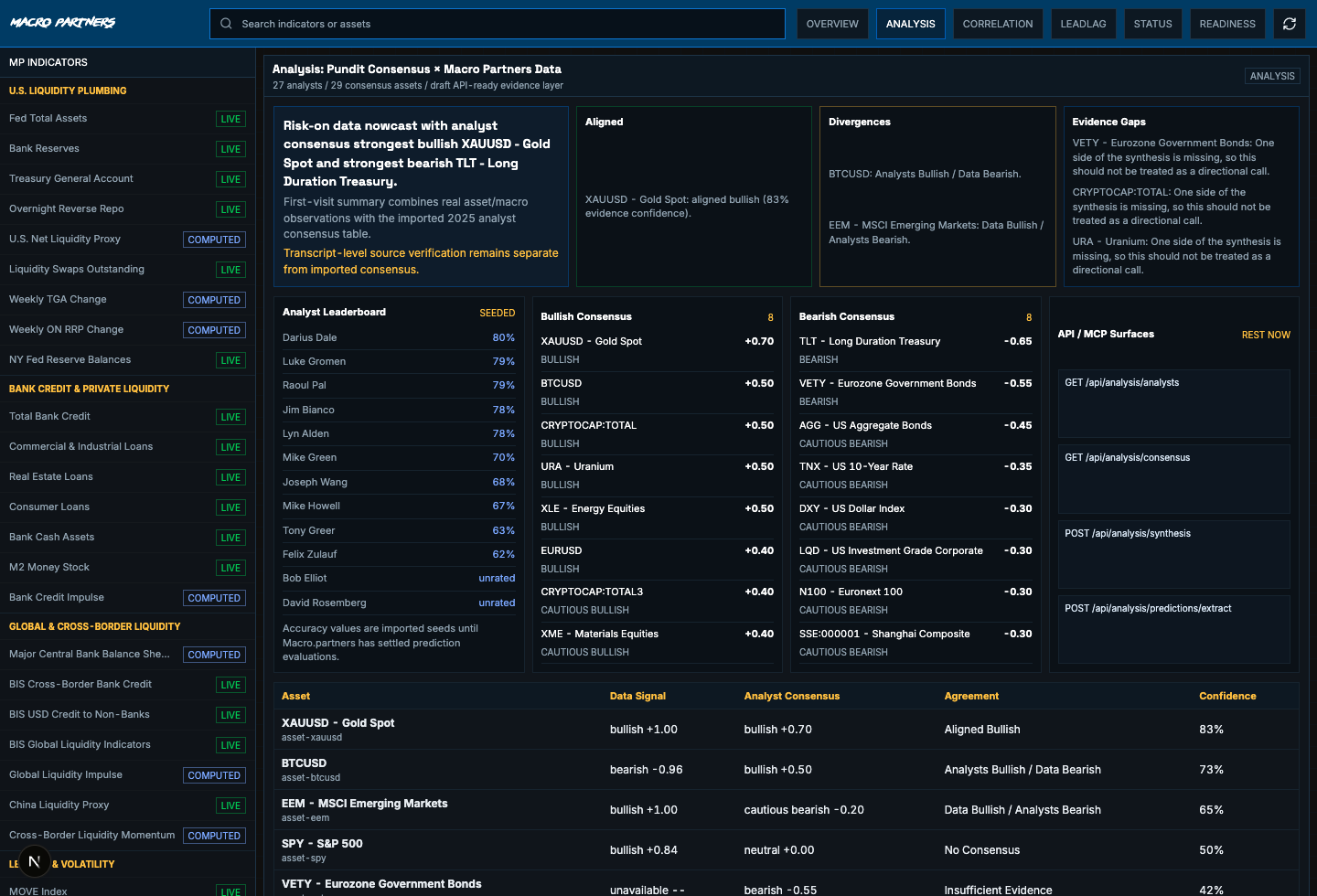Open the SPY - S&P 500 table row

(x=787, y=850)
